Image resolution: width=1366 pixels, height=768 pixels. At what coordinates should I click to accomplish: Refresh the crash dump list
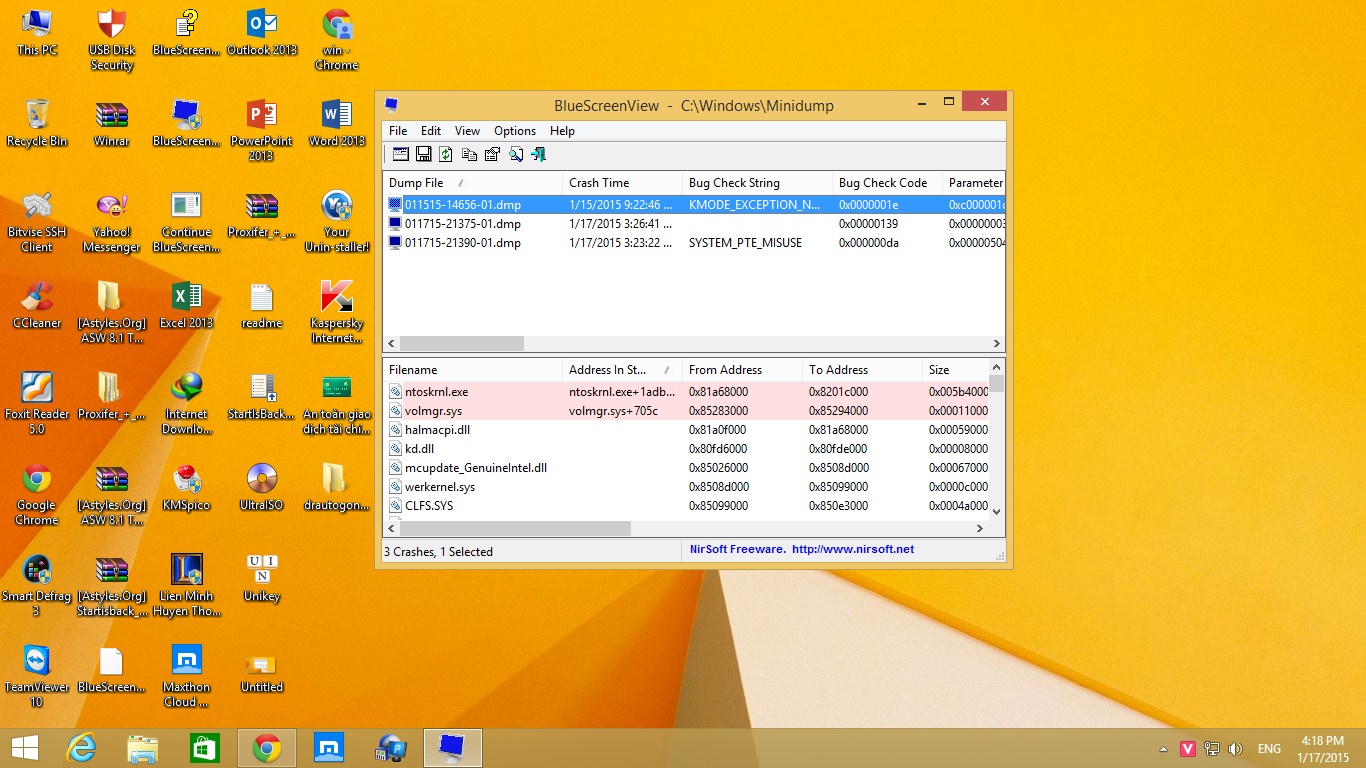446,154
